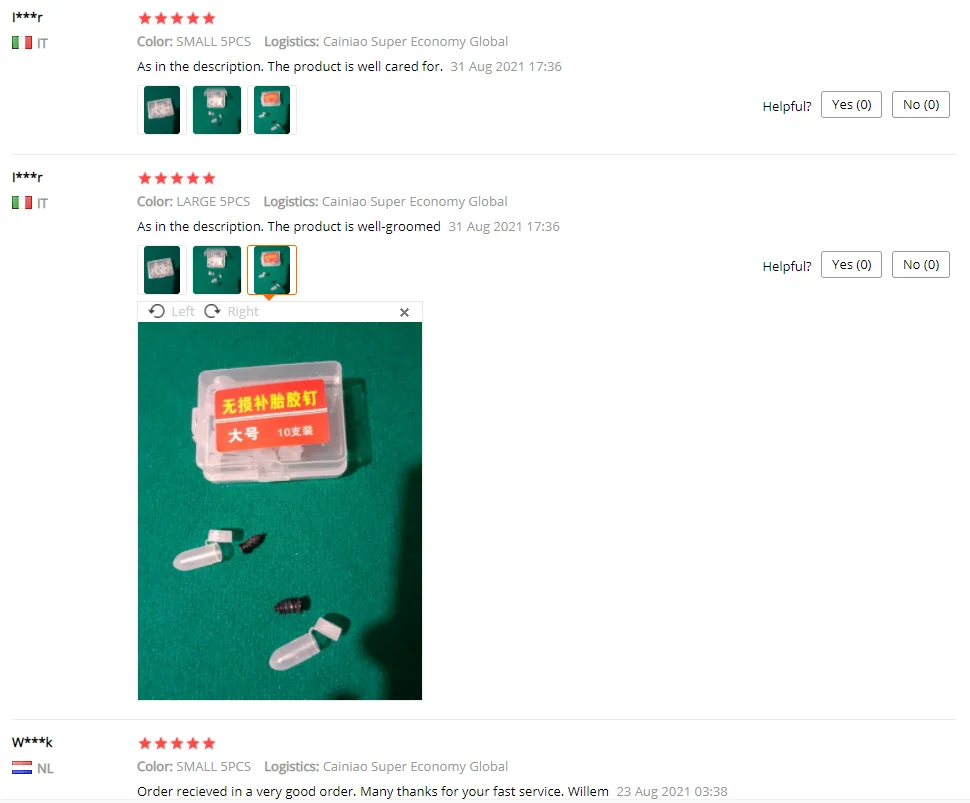
Task: Close the expanded review photo viewer
Action: 405,312
